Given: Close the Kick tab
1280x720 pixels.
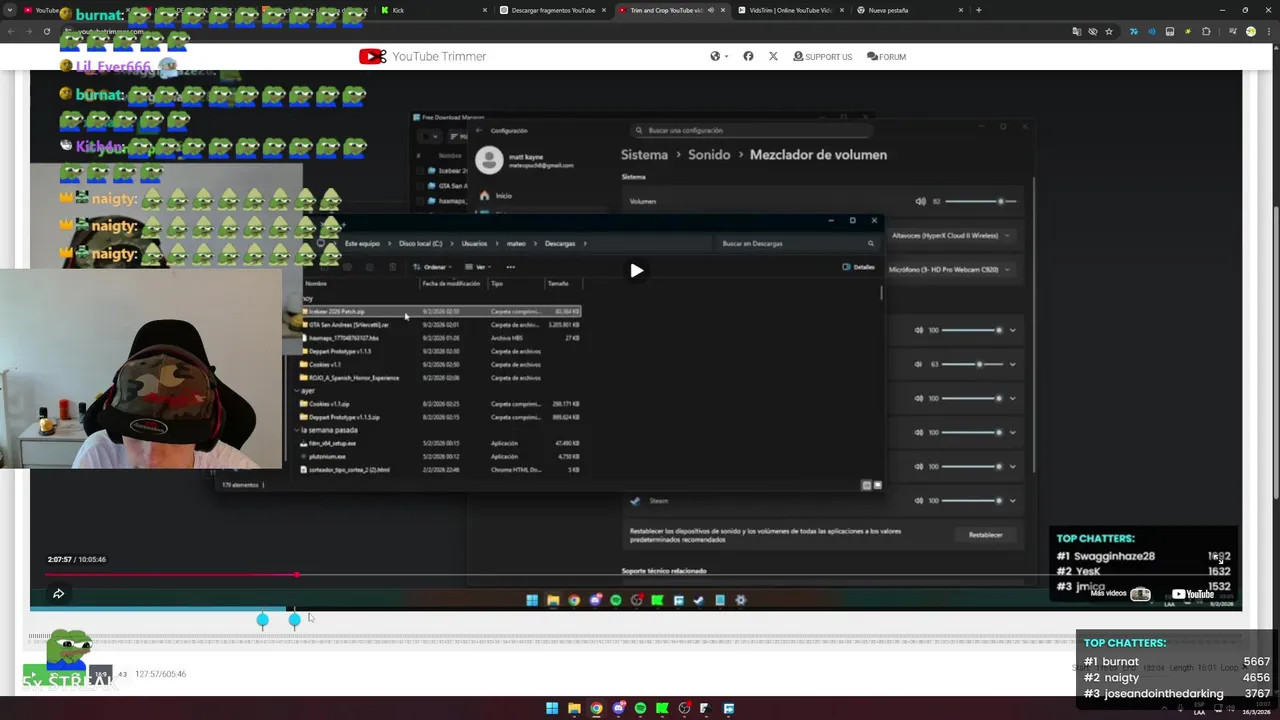Looking at the screenshot, I should [x=485, y=10].
